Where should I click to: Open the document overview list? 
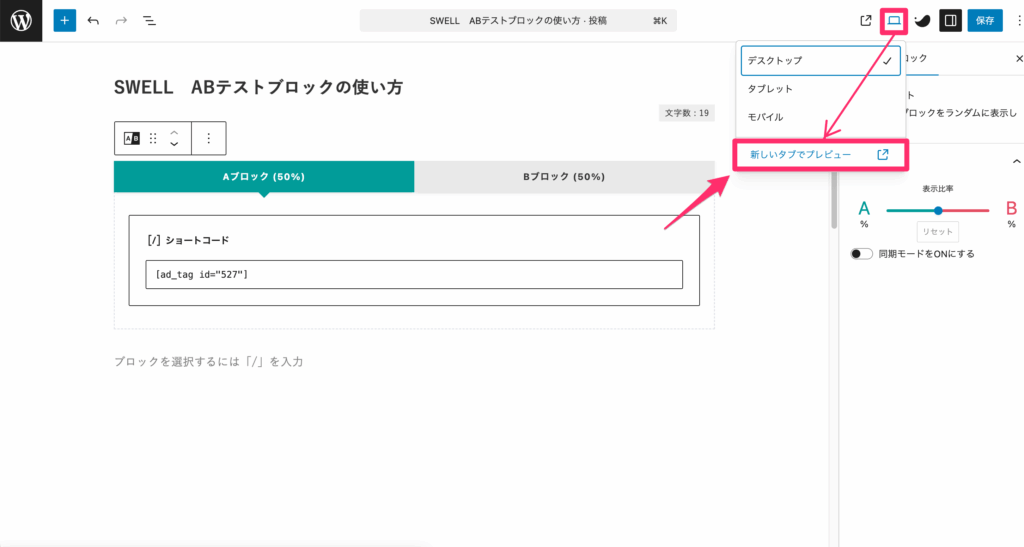(150, 21)
